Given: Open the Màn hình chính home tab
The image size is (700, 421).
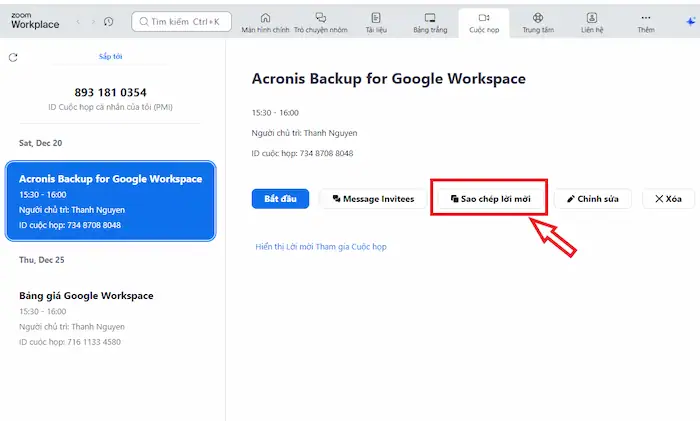Looking at the screenshot, I should pos(265,22).
